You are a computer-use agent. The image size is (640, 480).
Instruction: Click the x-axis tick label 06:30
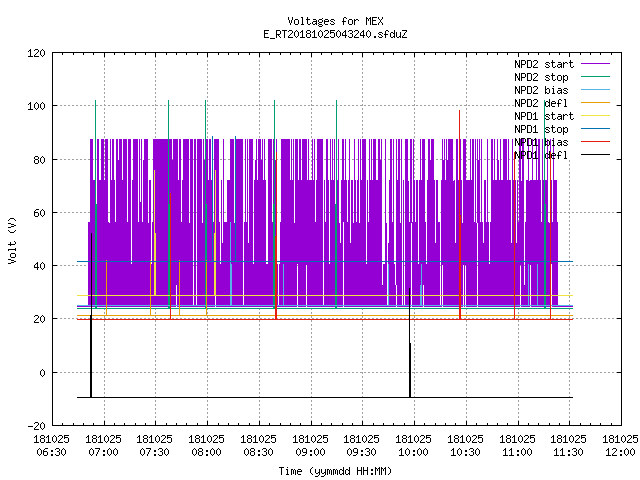[x=51, y=452]
